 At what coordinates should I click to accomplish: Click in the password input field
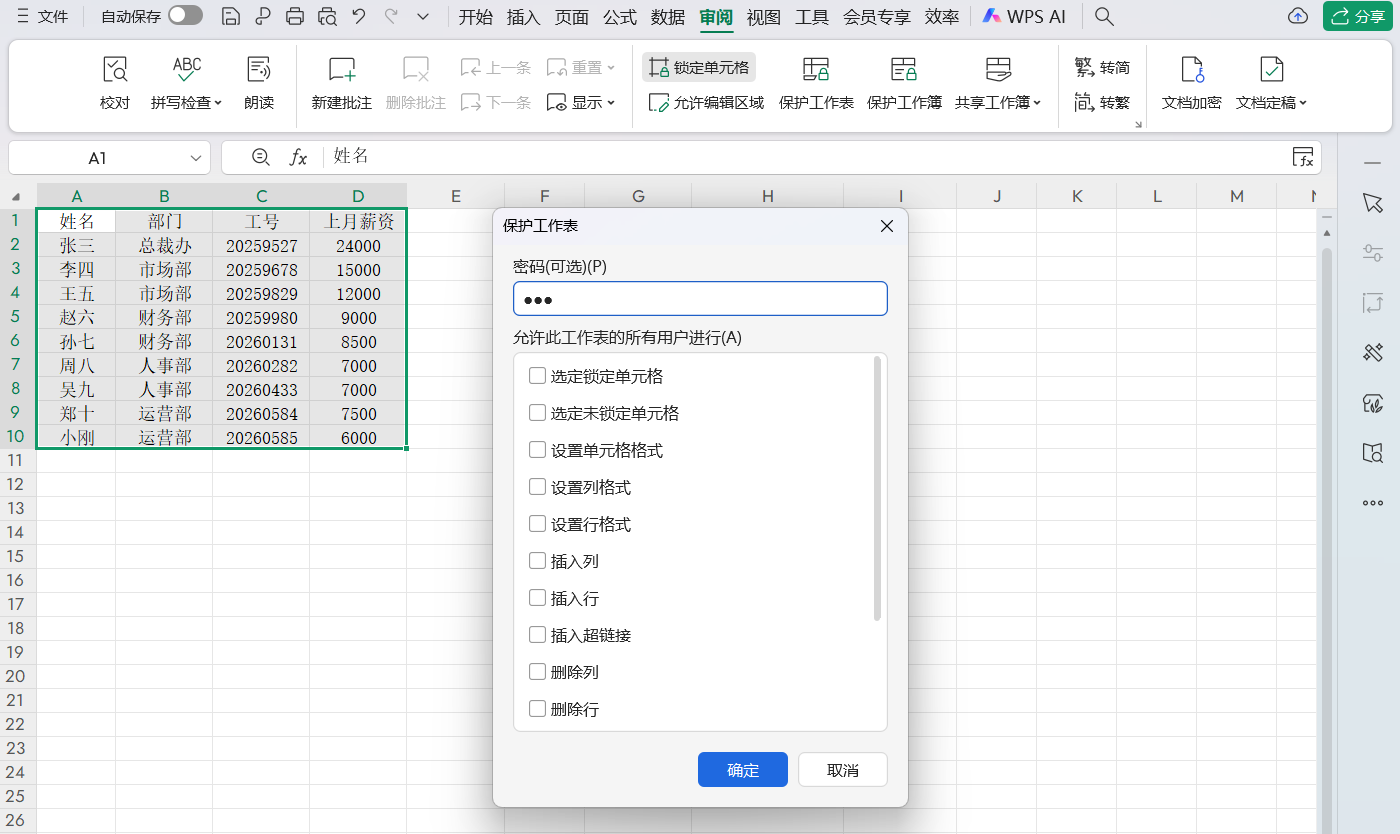tap(700, 298)
